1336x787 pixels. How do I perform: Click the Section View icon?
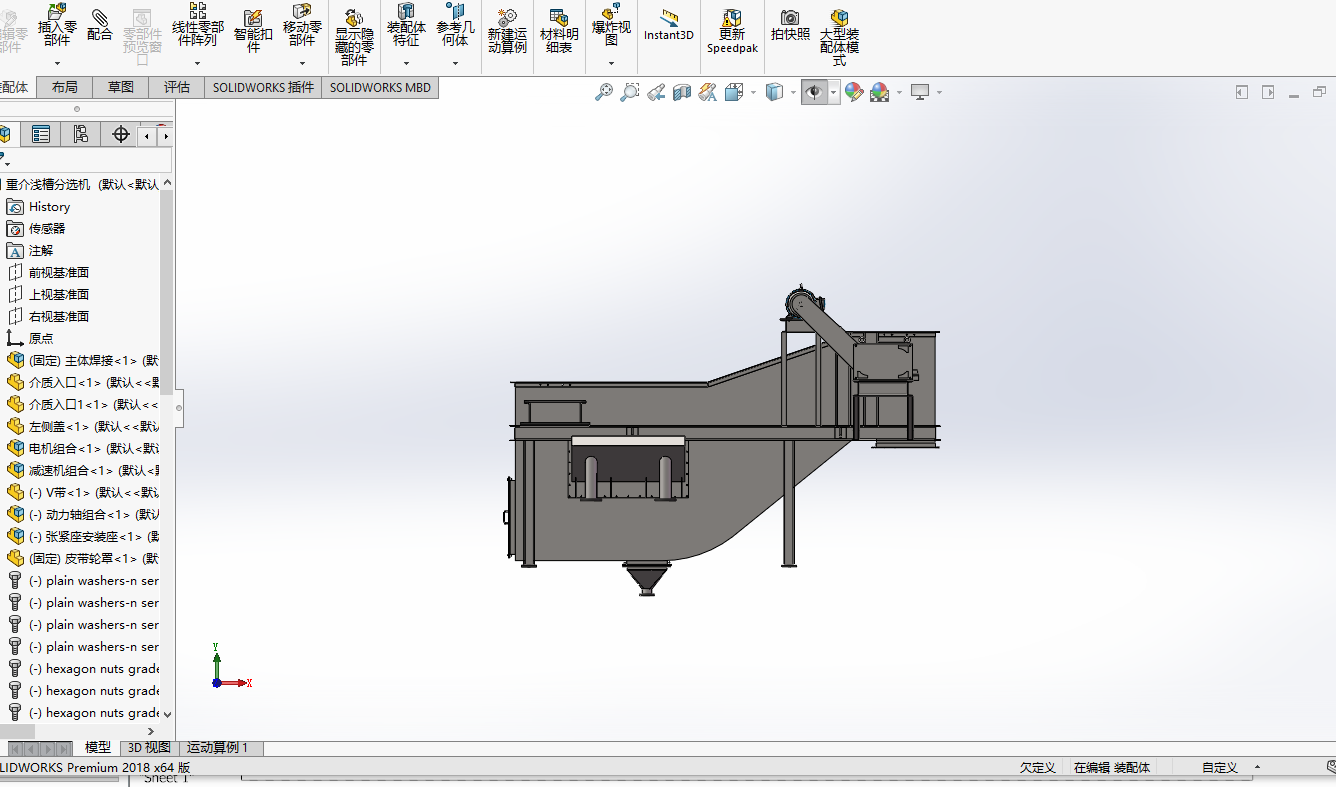pyautogui.click(x=682, y=92)
